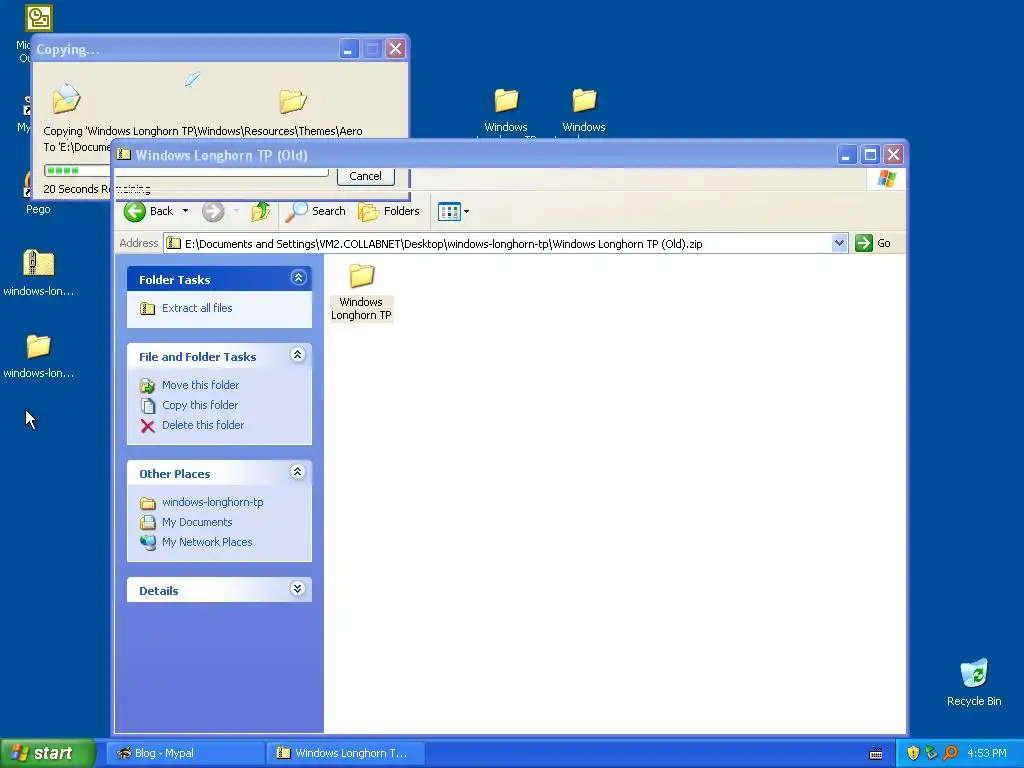Viewport: 1024px width, 768px height.
Task: Click the Copy this folder icon
Action: (148, 406)
